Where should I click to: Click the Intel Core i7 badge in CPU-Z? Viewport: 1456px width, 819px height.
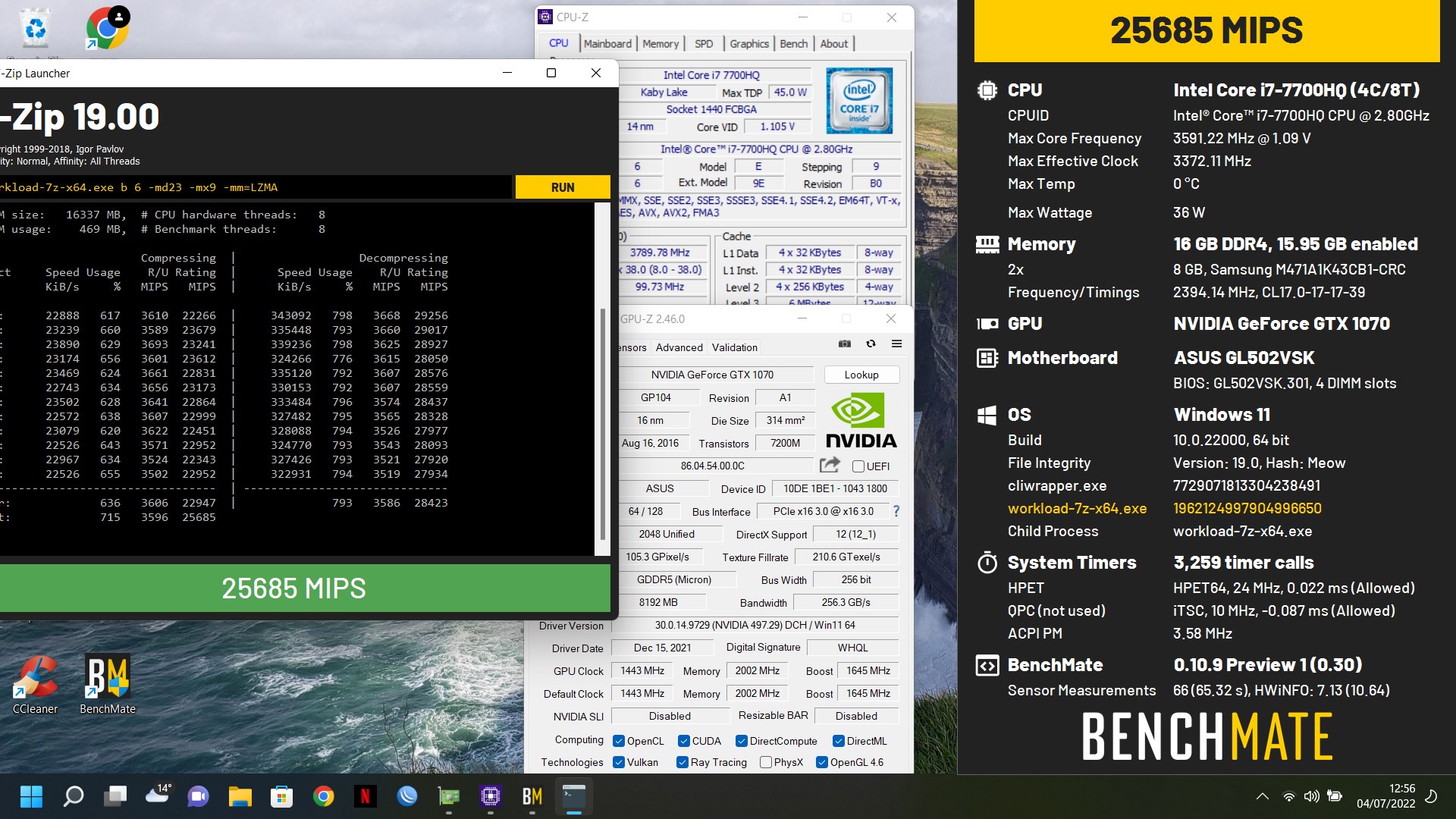pyautogui.click(x=859, y=101)
